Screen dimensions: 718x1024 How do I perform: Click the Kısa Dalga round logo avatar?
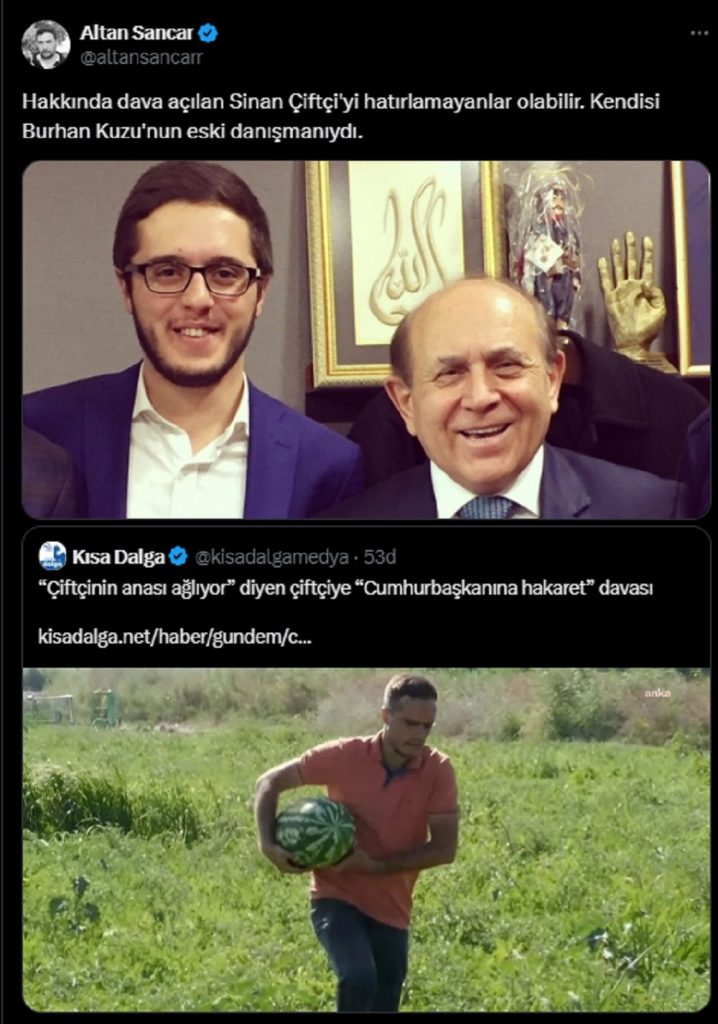click(x=52, y=556)
